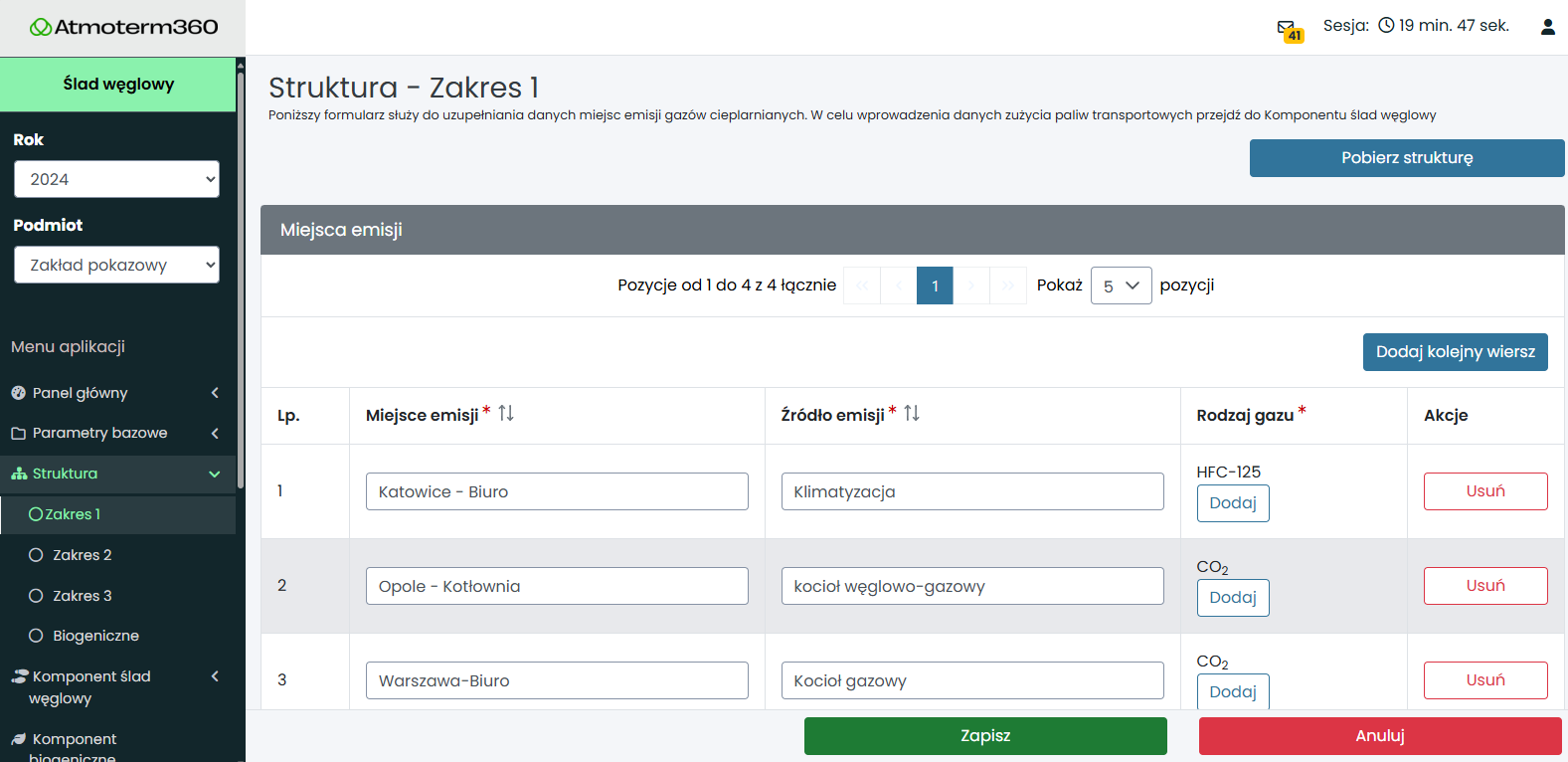Click the green Zapisz button
The height and width of the screenshot is (762, 1568).
pos(984,736)
